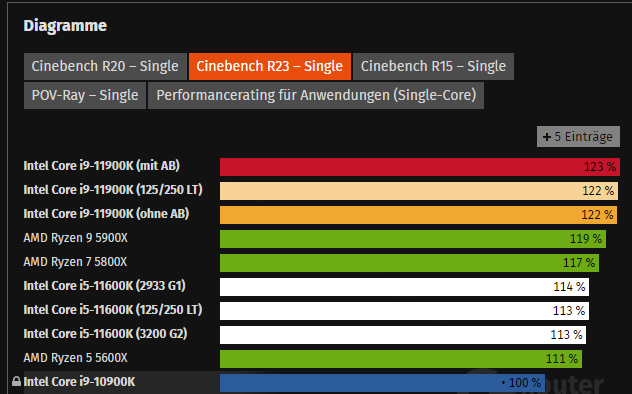Click the 113 % bar of i5-11600K (3200 G2)

pos(403,335)
